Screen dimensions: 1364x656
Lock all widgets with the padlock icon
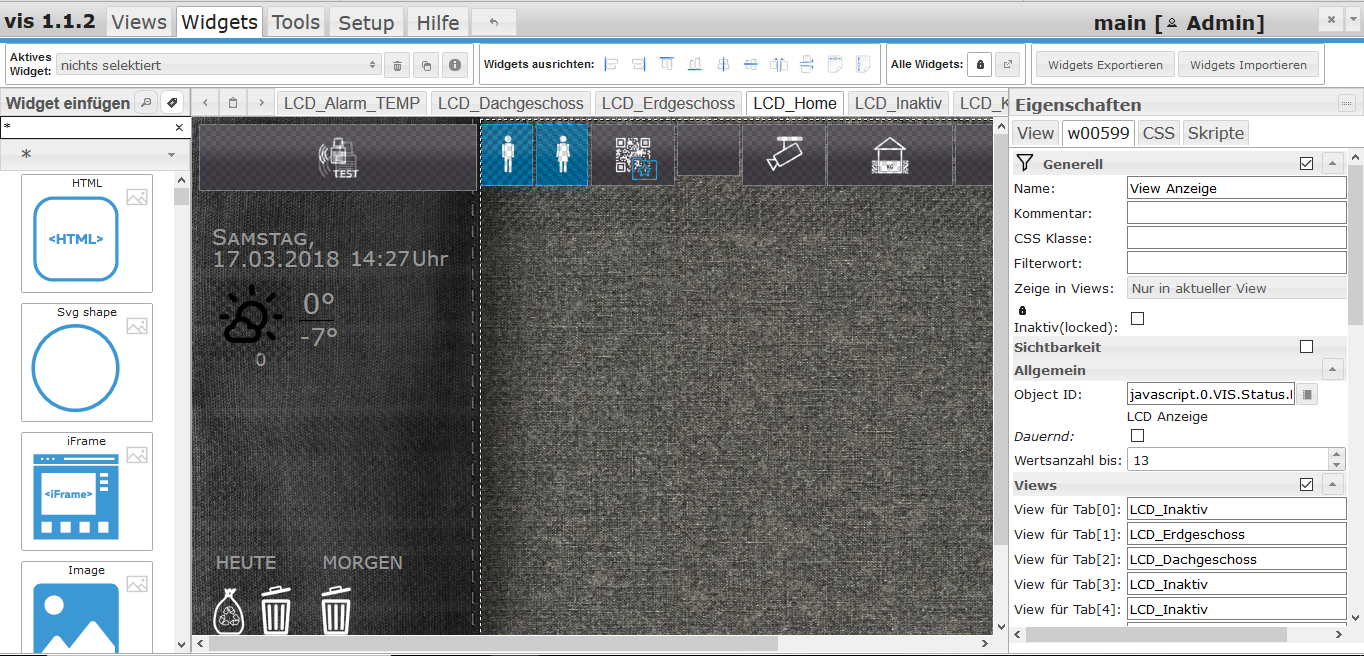coord(980,65)
